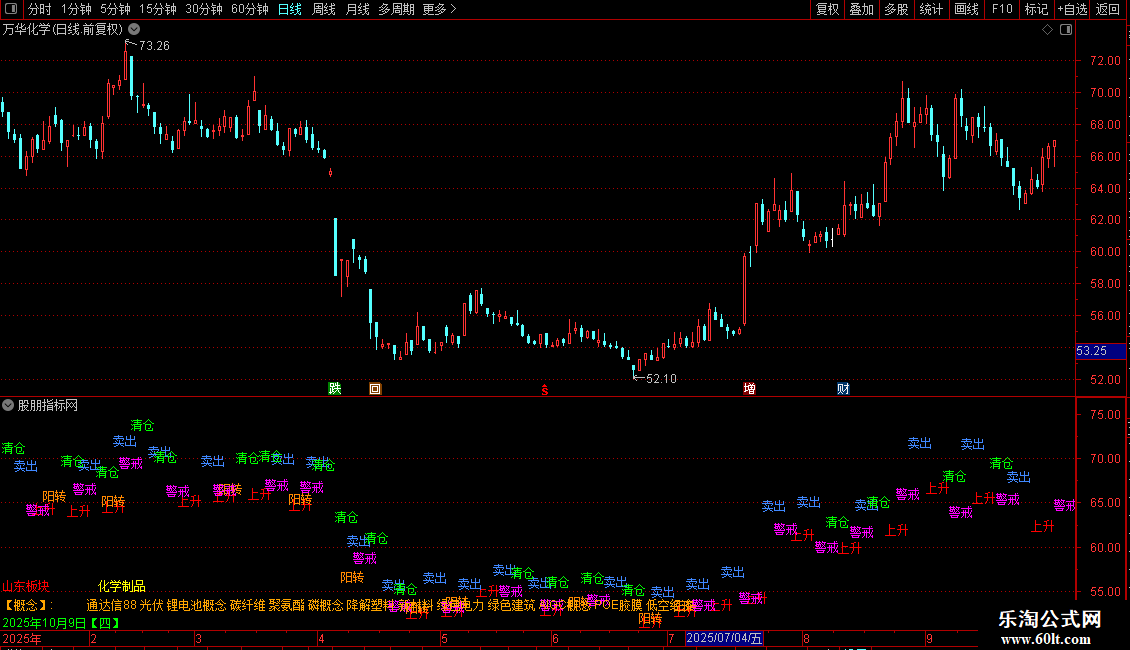Add stock with +自选 button
This screenshot has height=650, width=1130.
click(1072, 9)
